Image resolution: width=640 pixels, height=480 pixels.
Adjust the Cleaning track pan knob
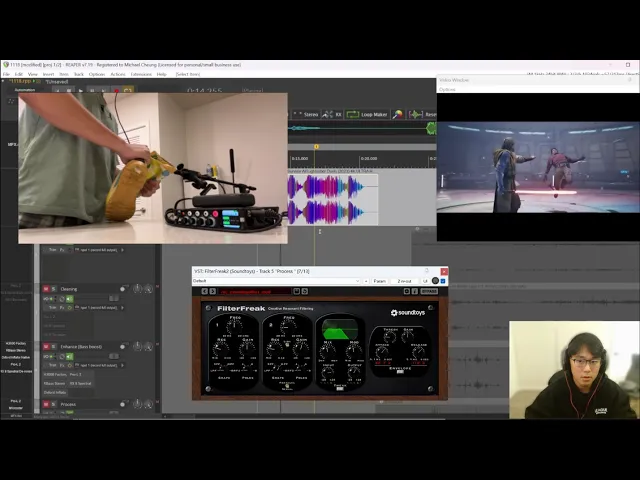tap(149, 289)
